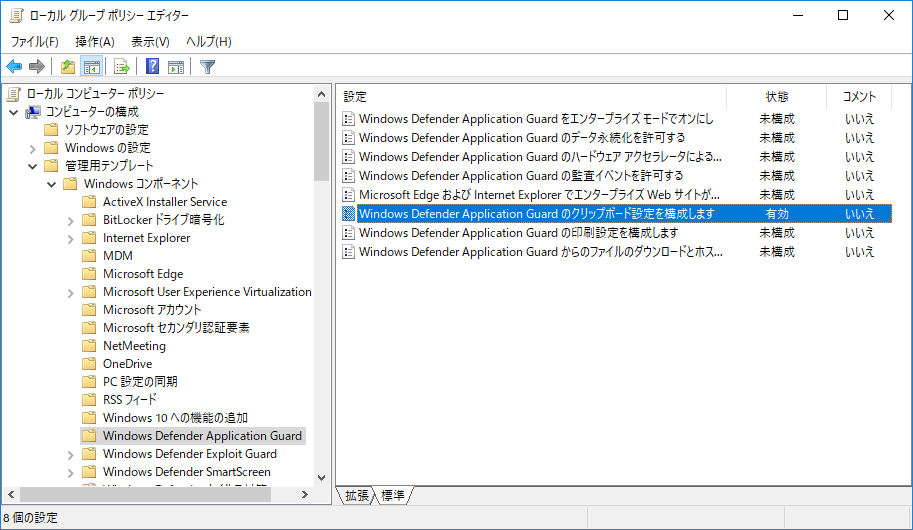The image size is (913, 530).
Task: Click the policy icon beside 監査イベントを許可する
Action: pyautogui.click(x=348, y=176)
